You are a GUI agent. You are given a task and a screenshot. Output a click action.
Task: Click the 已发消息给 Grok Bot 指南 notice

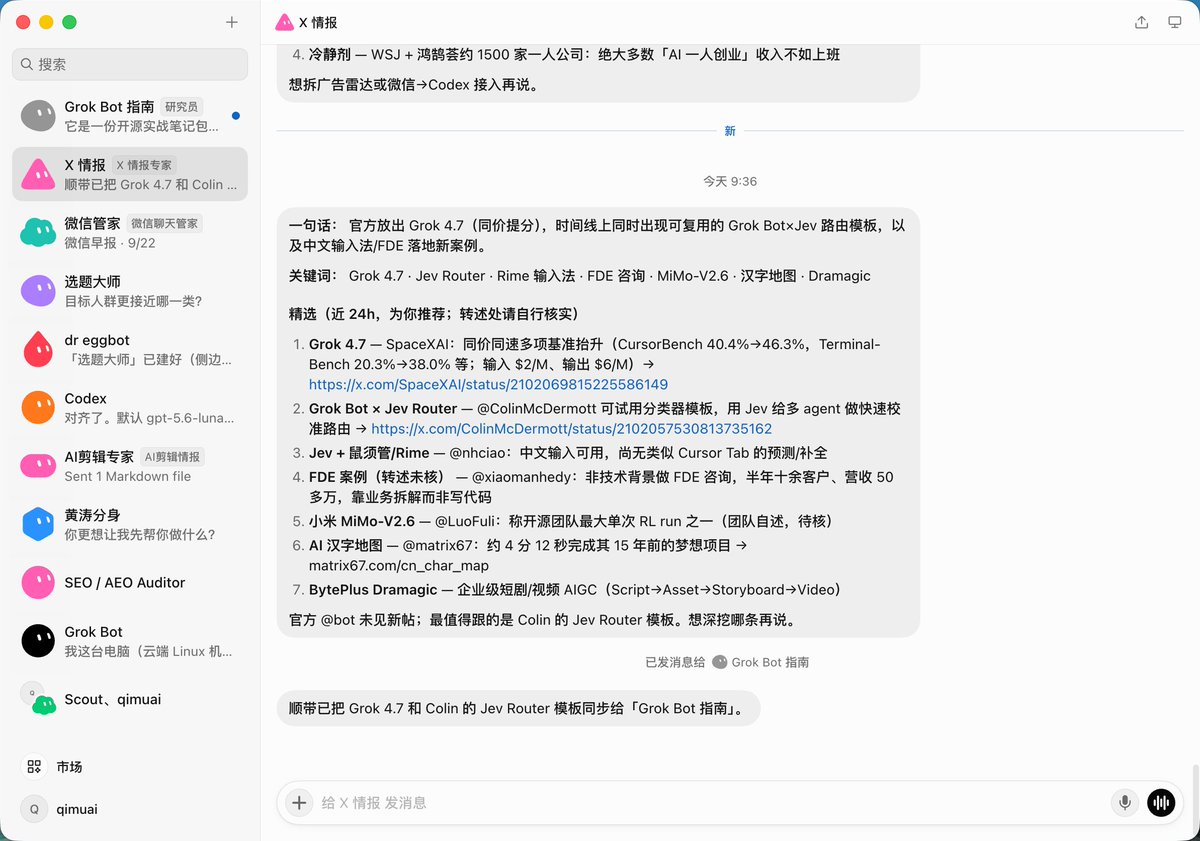(x=727, y=662)
